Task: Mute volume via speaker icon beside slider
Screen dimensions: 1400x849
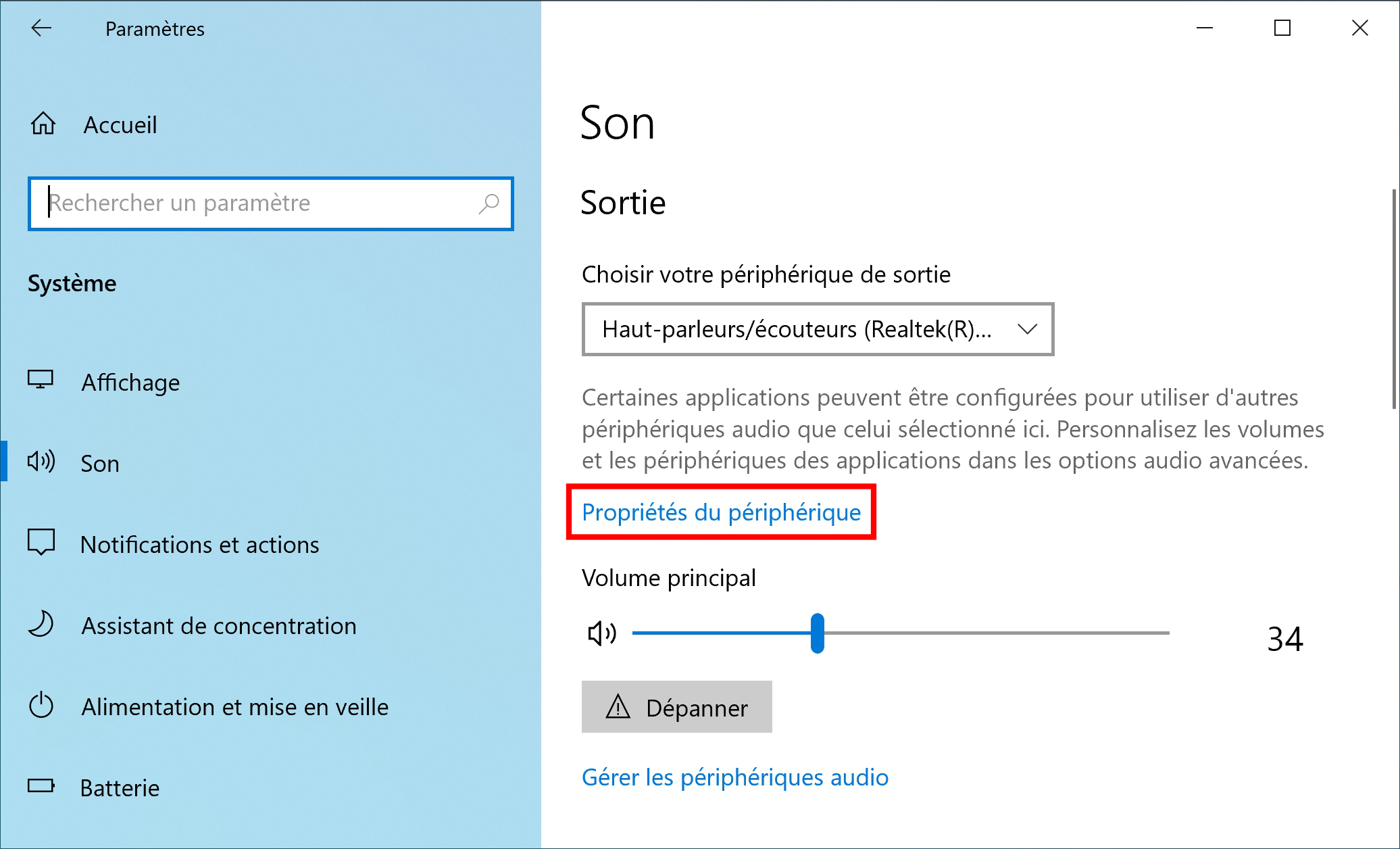Action: [x=602, y=633]
